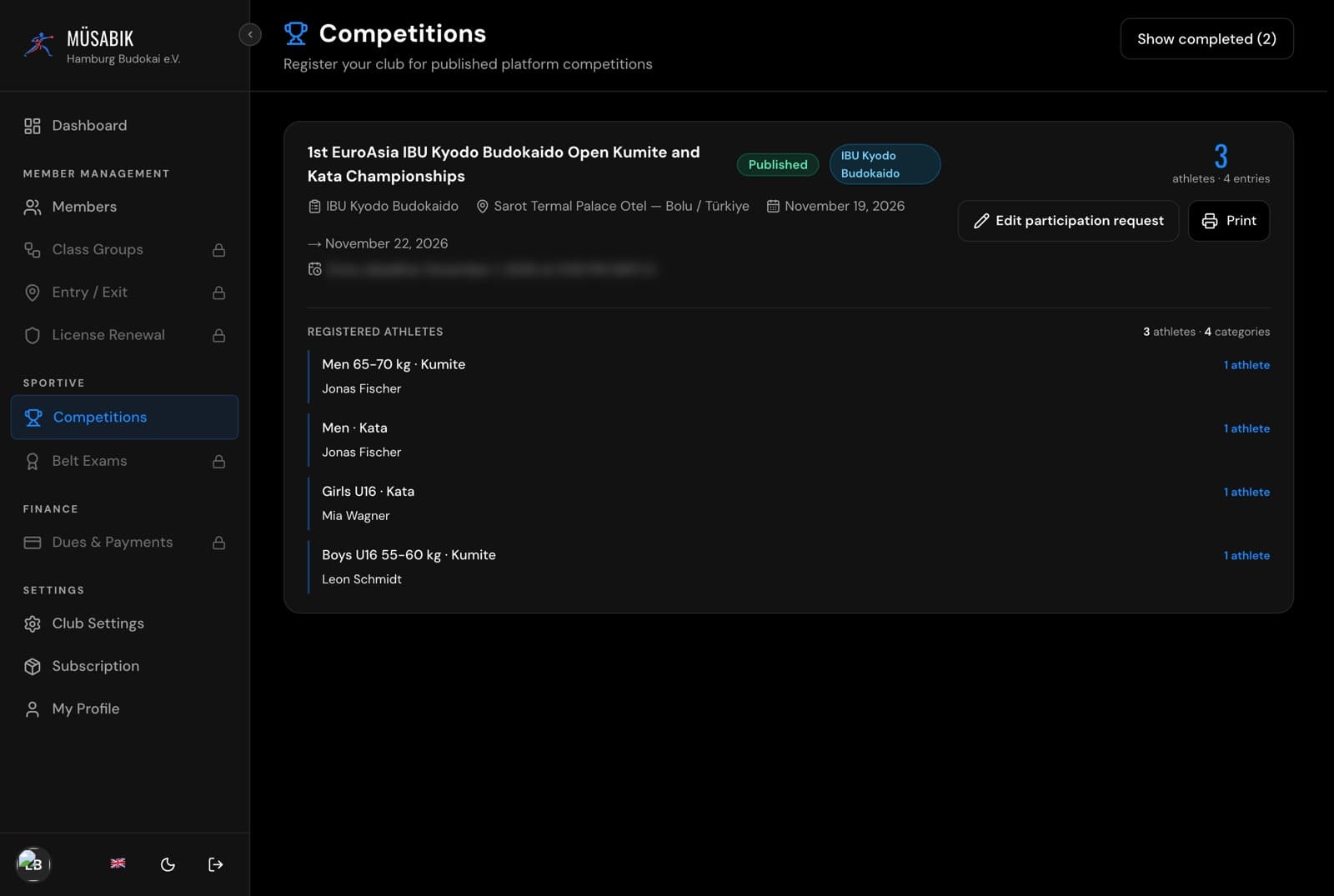Open Belt Exams in the sidebar
This screenshot has height=896, width=1334.
point(125,461)
